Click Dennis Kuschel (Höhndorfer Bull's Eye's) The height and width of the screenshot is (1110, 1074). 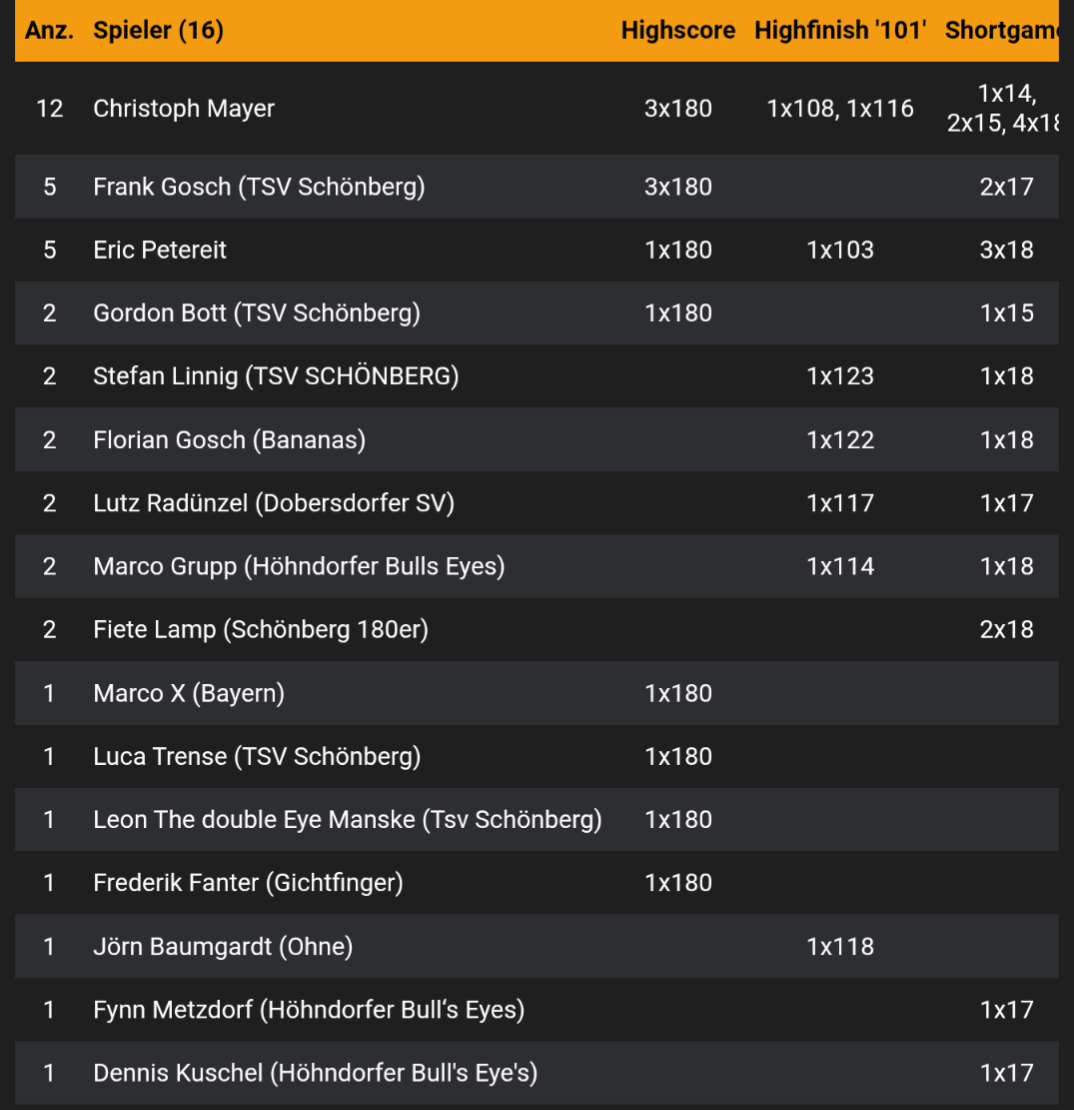[315, 1073]
